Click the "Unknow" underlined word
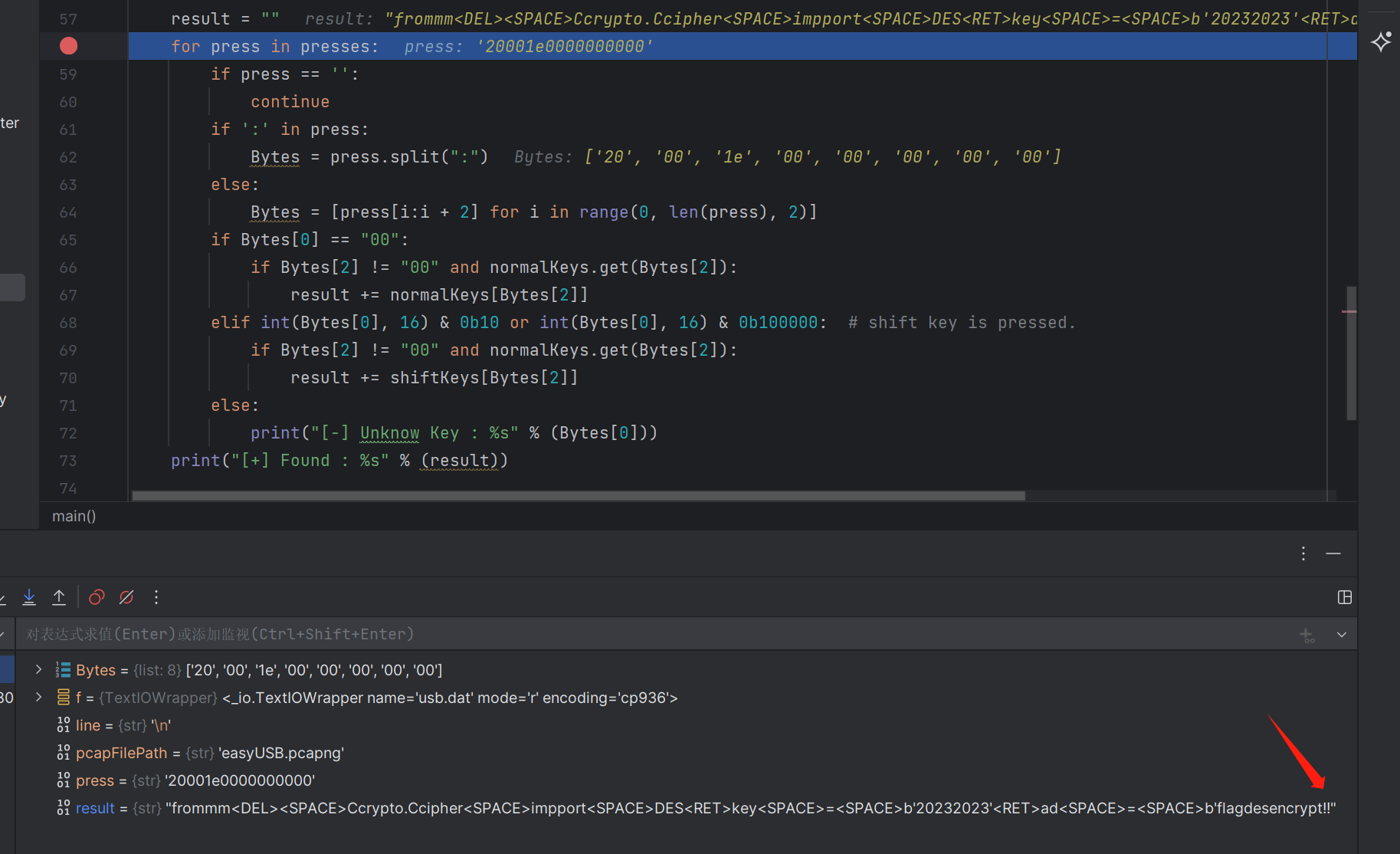The width and height of the screenshot is (1400, 854). click(x=390, y=433)
